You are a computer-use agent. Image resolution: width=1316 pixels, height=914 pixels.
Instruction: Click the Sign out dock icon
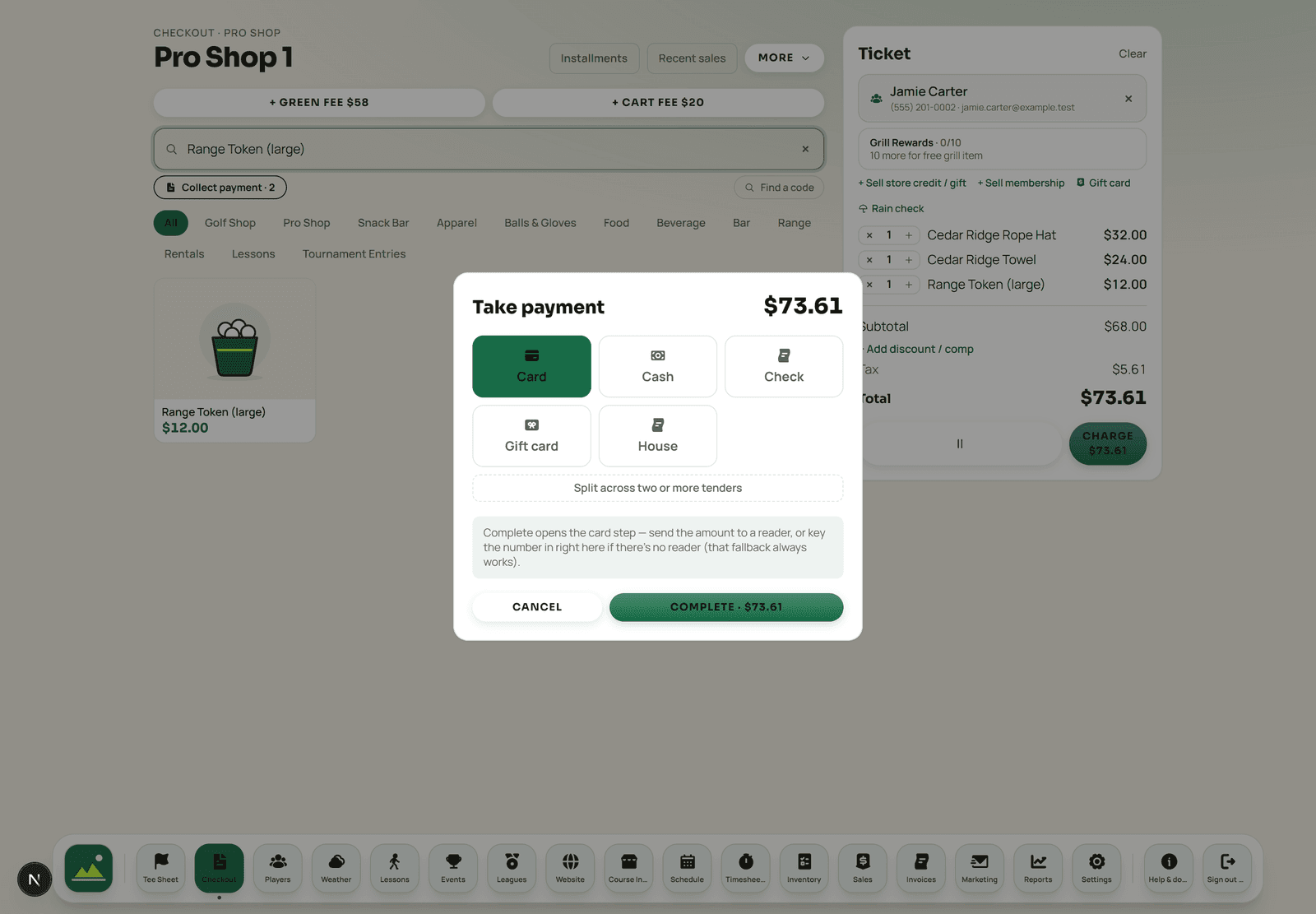[x=1226, y=868]
